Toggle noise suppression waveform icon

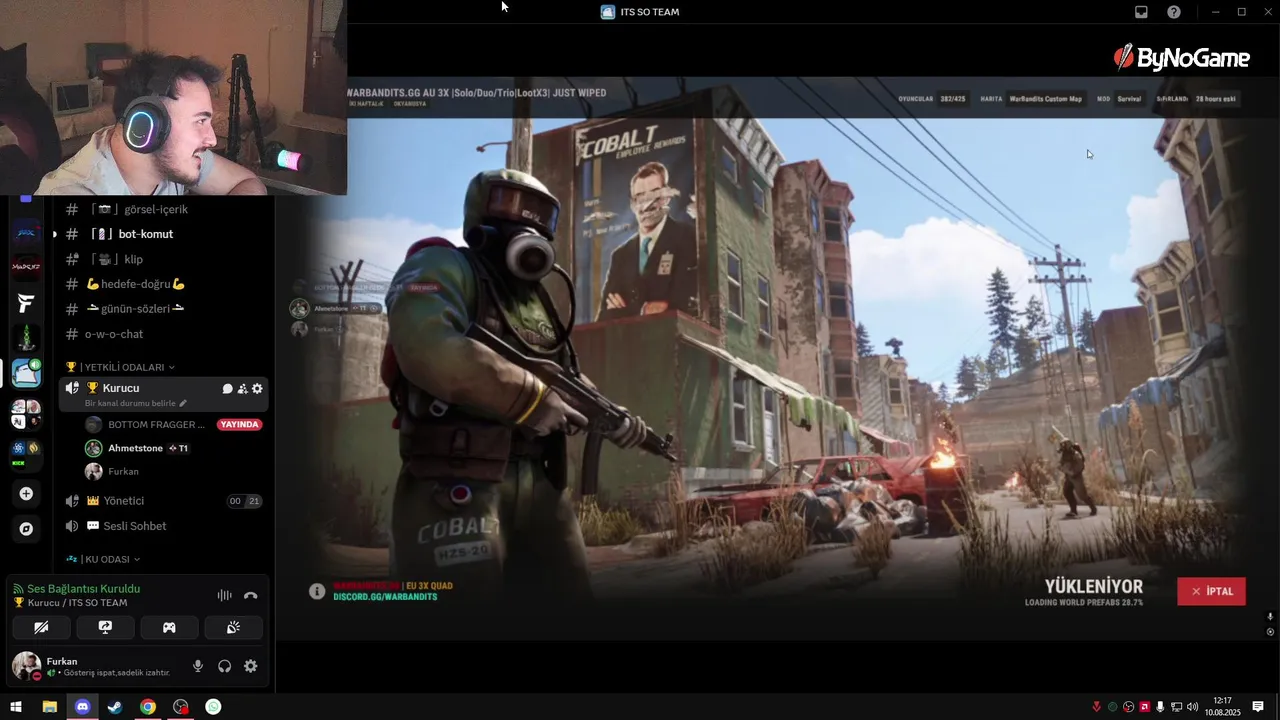pyautogui.click(x=224, y=595)
